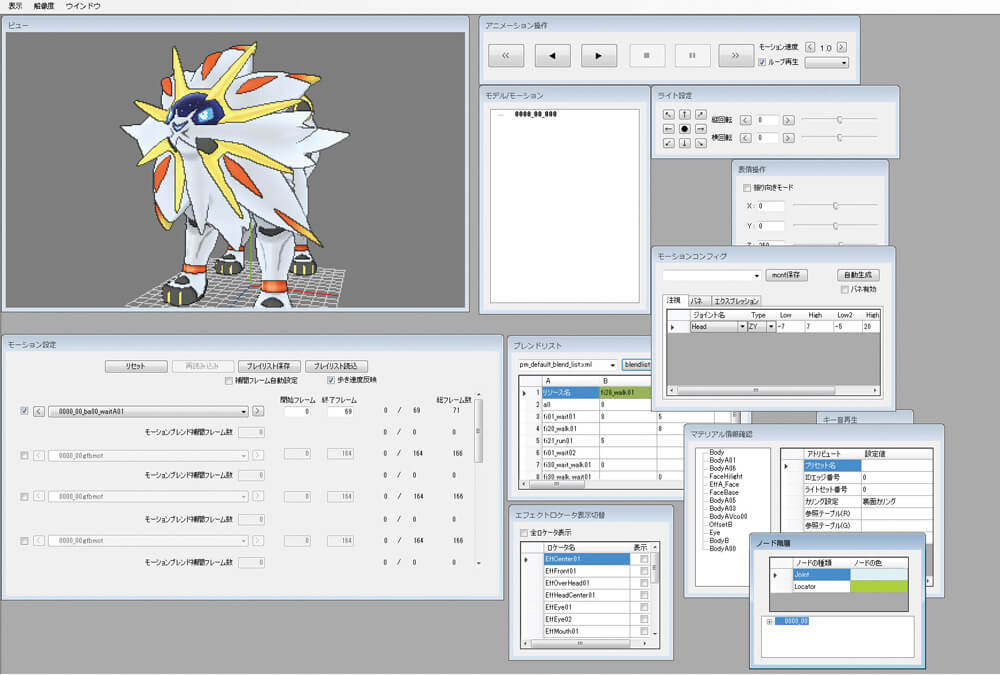The height and width of the screenshot is (675, 1000).
Task: Click the 開始フレーム input field
Action: pos(297,412)
